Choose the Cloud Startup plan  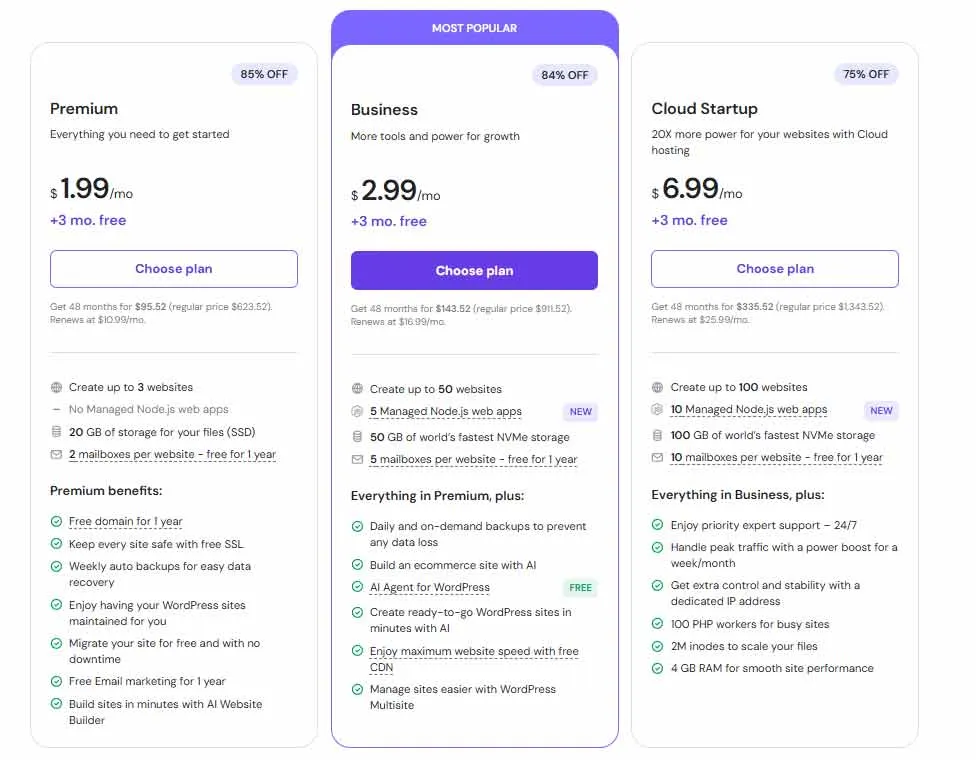775,269
